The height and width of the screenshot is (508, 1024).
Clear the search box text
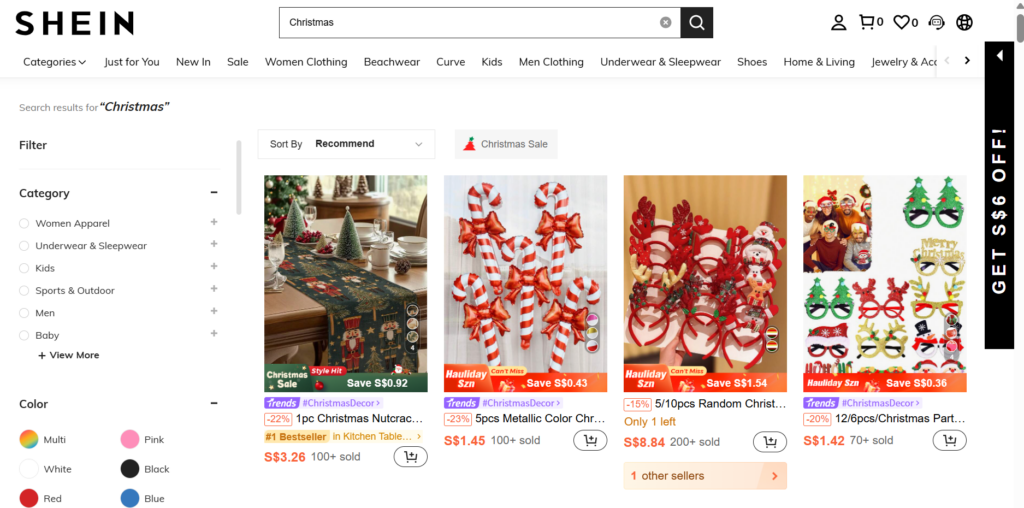666,22
